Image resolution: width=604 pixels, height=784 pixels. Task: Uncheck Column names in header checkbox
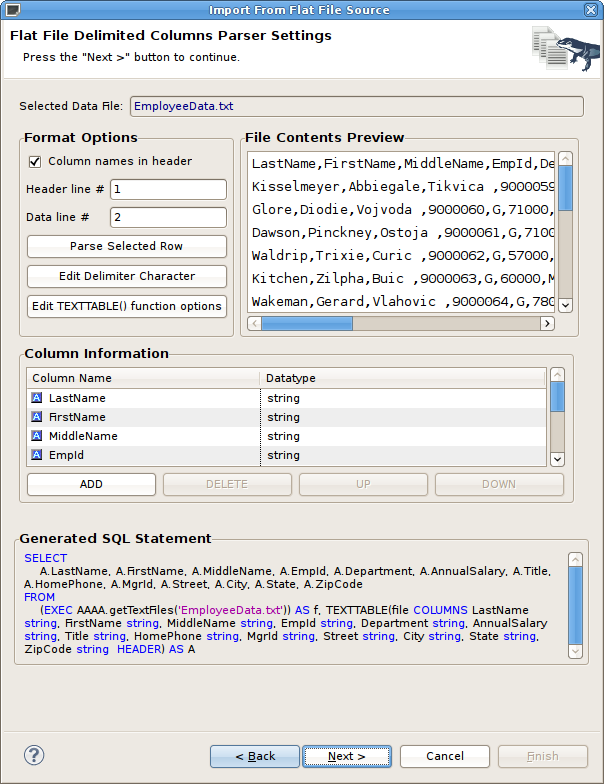coord(34,162)
